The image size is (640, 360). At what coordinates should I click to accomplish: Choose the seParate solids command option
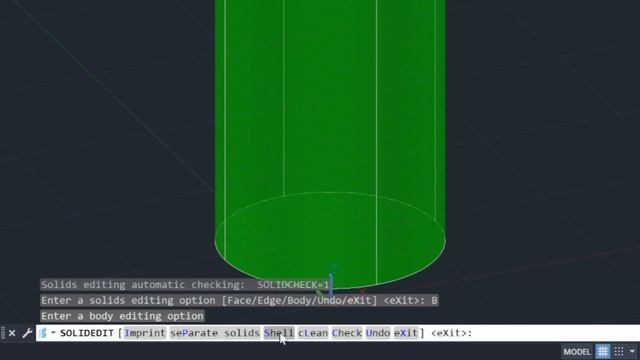tap(215, 333)
